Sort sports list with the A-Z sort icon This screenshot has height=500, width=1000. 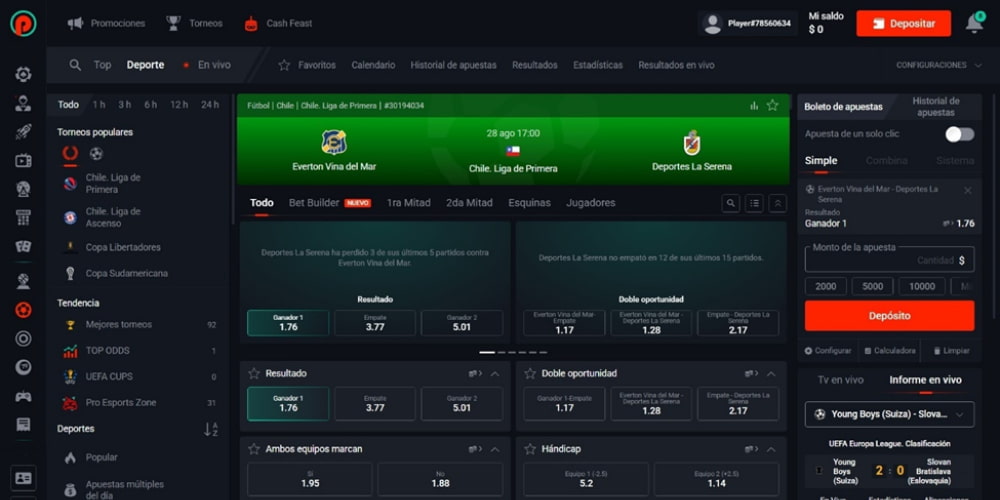click(x=210, y=429)
